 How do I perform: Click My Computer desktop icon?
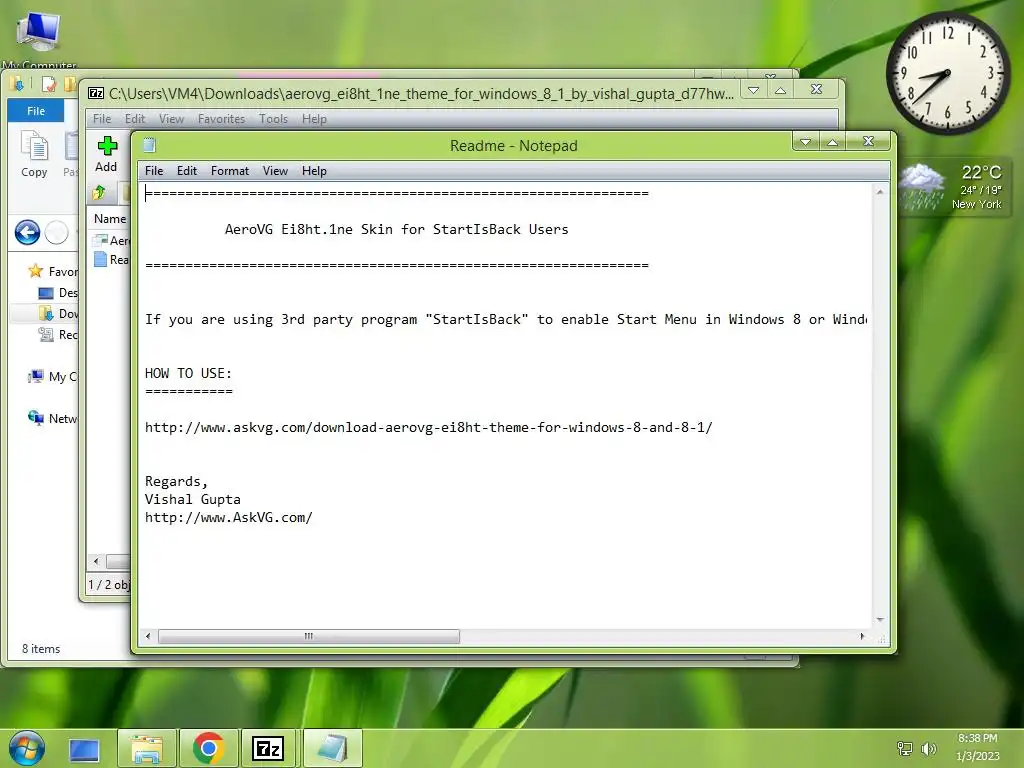click(38, 38)
